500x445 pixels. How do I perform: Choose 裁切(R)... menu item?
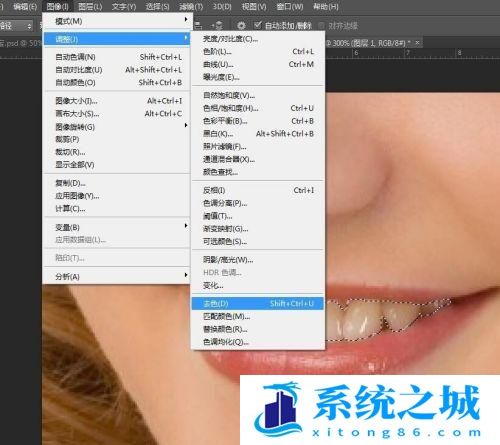(x=116, y=152)
